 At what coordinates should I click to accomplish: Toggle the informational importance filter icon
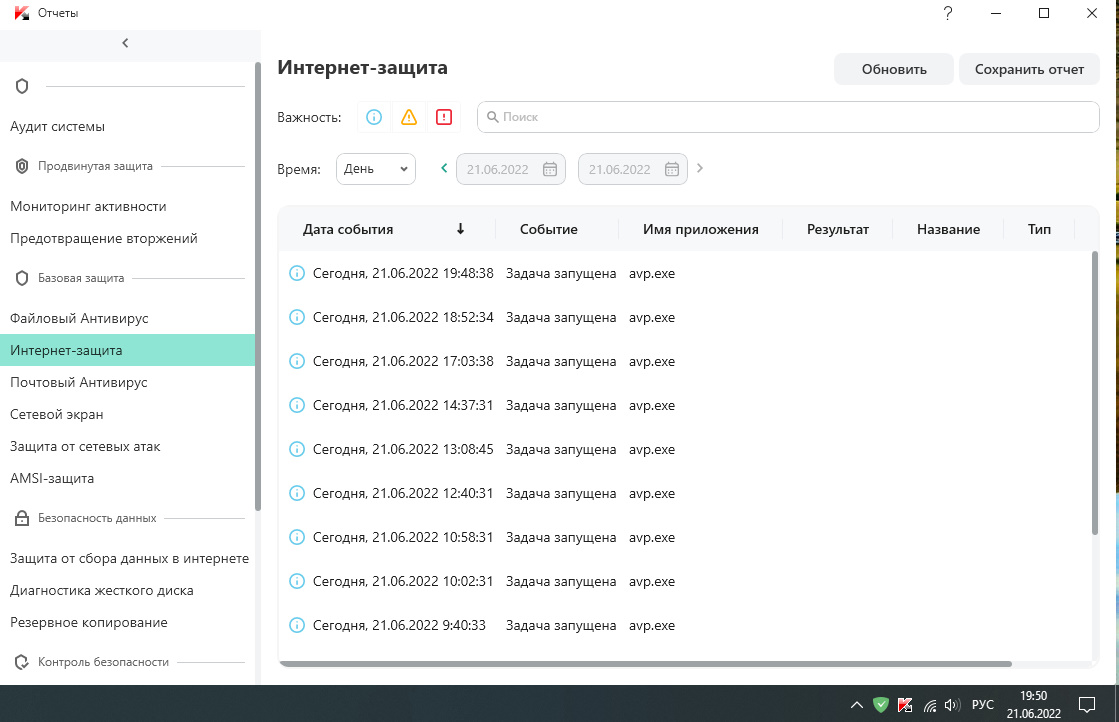pos(374,117)
